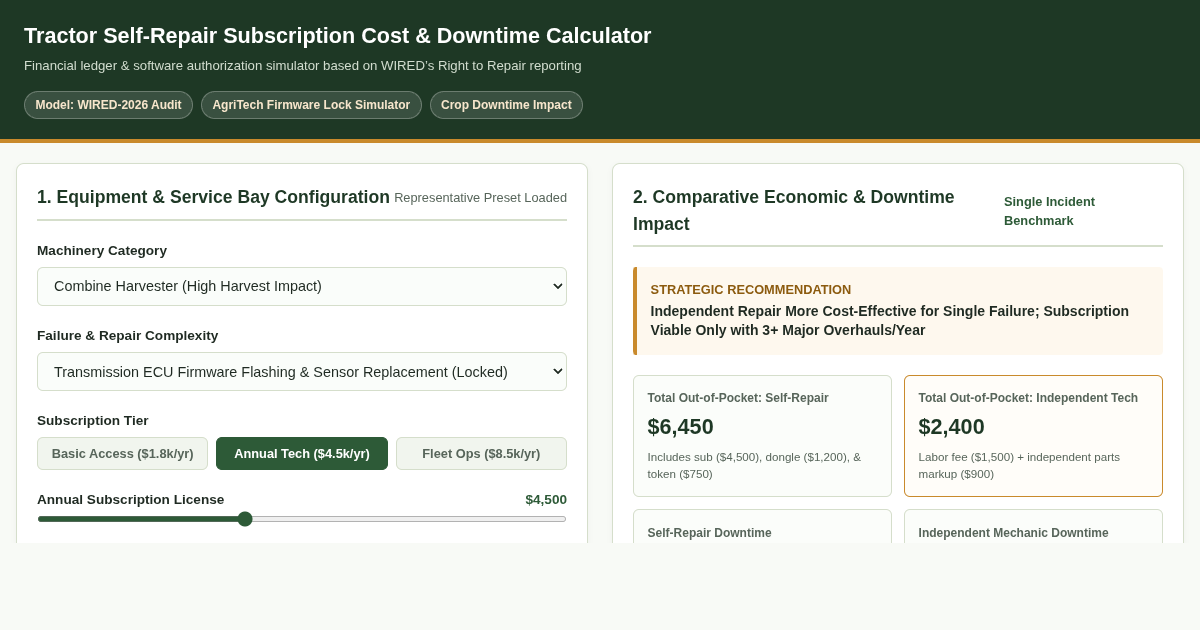Click the Comparative Economic & Downtime Impact heading

click(x=794, y=211)
